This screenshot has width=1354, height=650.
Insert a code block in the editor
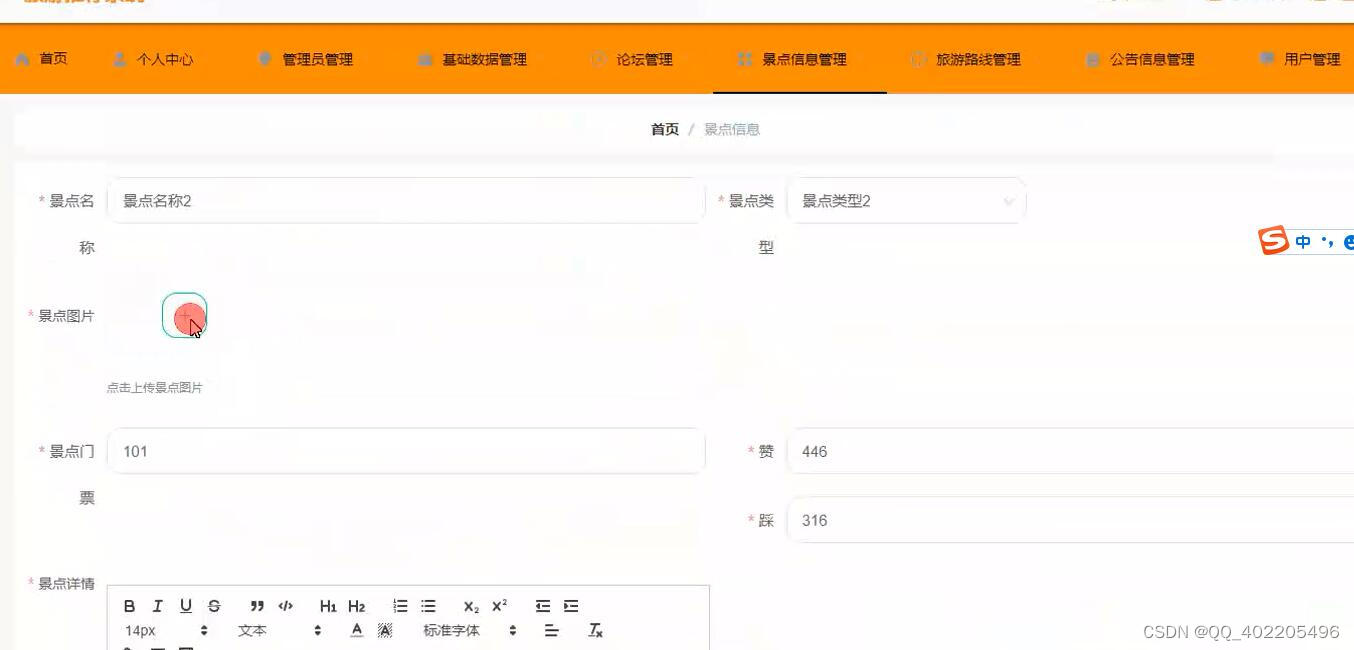(x=286, y=605)
